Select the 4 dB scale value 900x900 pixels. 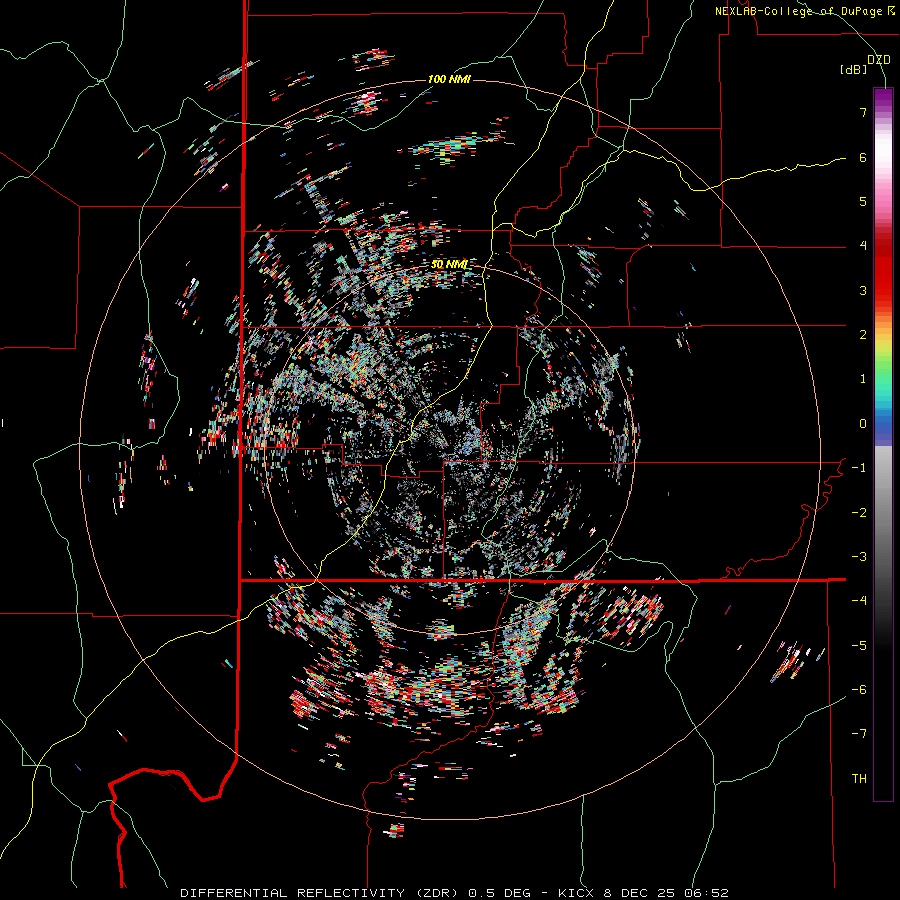click(x=863, y=246)
